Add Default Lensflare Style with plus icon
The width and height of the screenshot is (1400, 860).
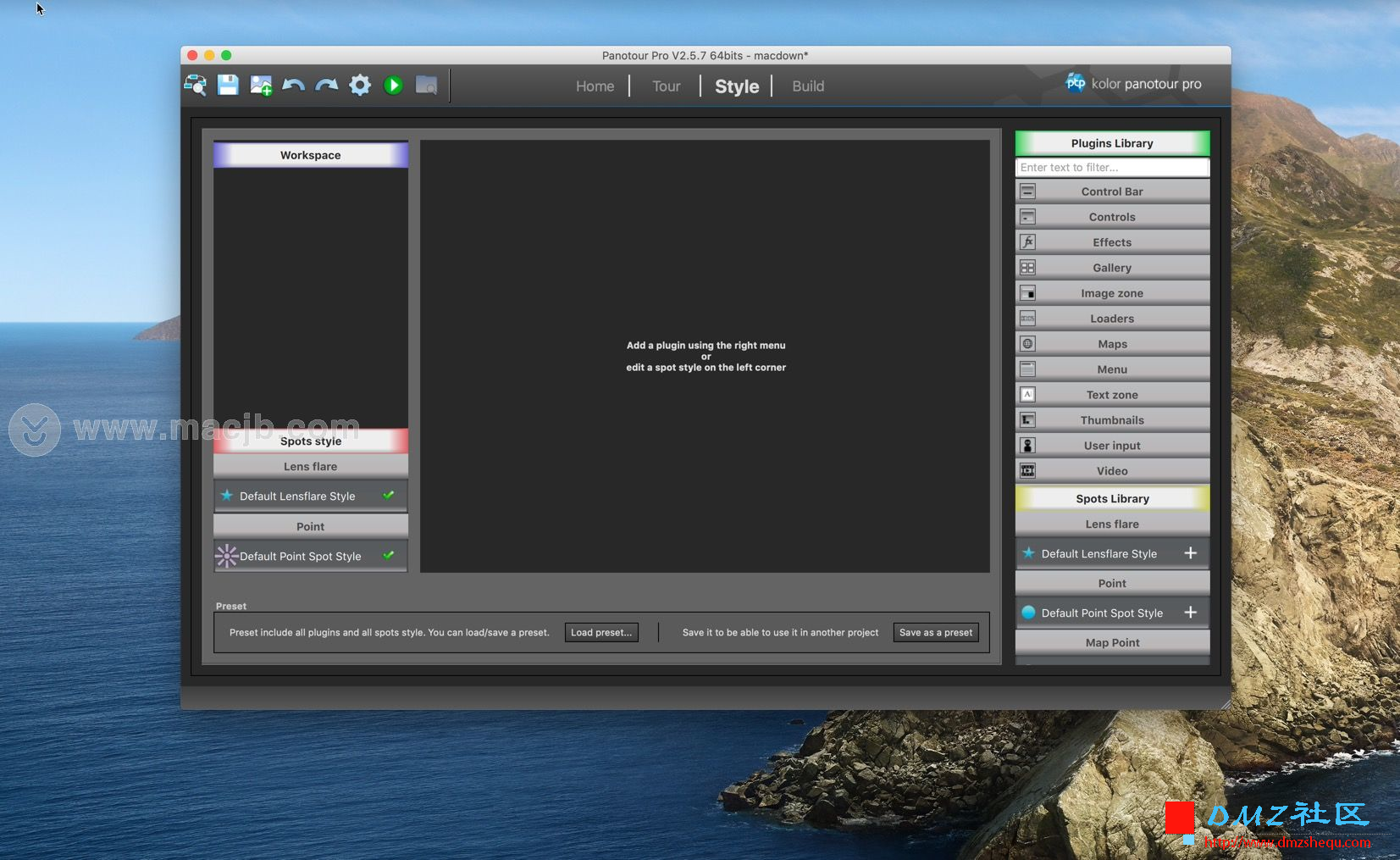pos(1190,553)
